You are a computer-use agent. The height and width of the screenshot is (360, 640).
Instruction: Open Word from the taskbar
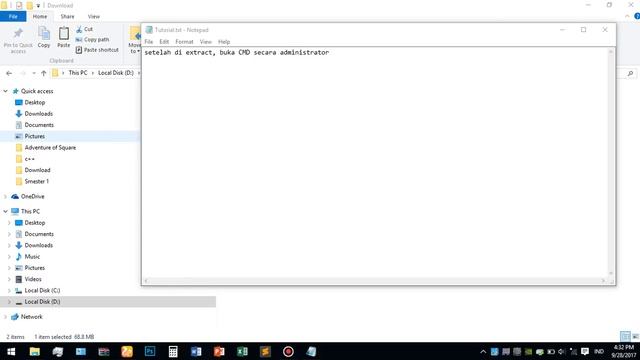click(196, 351)
